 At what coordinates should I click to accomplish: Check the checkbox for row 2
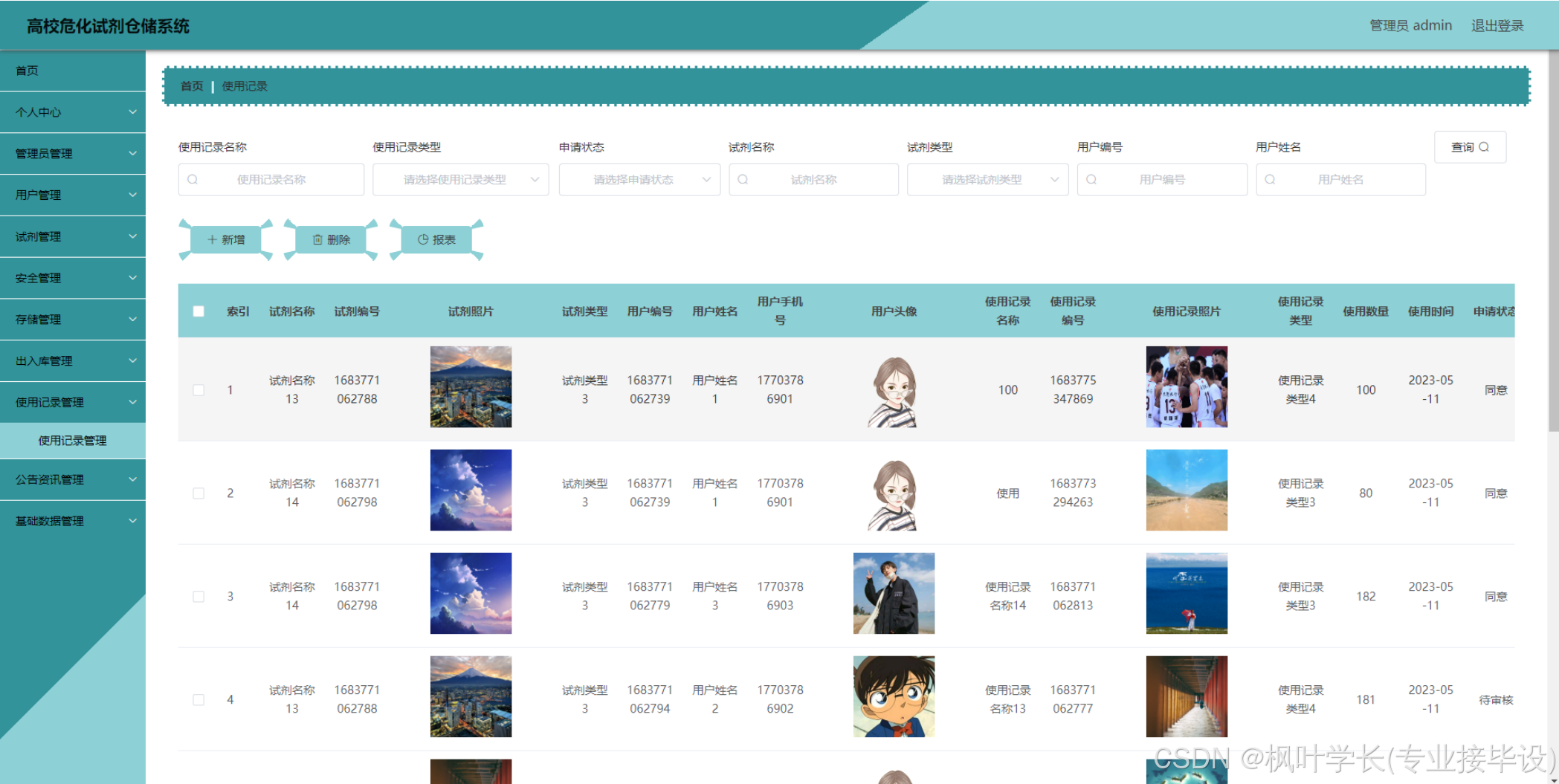click(x=198, y=493)
